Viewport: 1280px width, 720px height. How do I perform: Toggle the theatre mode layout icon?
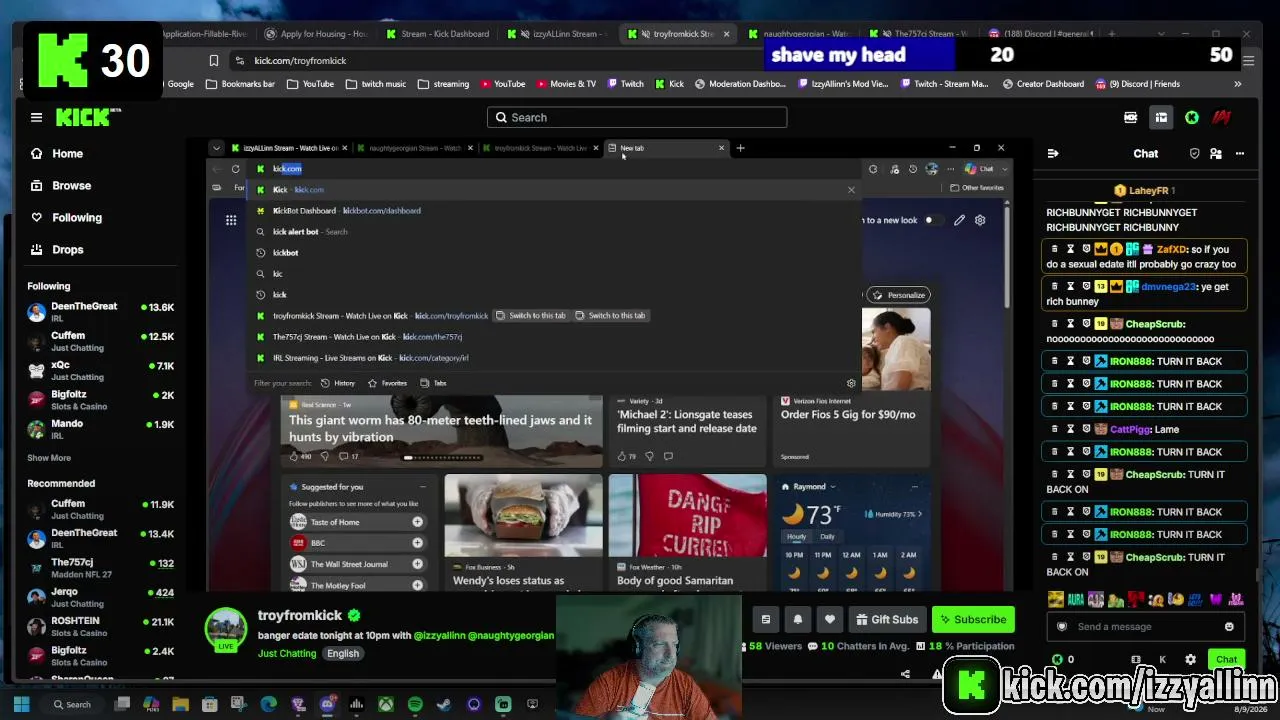coord(1161,117)
